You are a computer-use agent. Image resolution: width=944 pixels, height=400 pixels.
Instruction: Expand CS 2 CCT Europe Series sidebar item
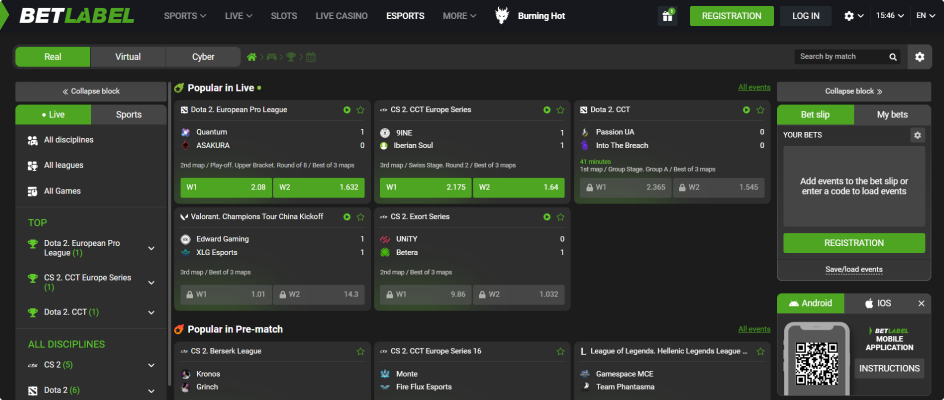152,283
